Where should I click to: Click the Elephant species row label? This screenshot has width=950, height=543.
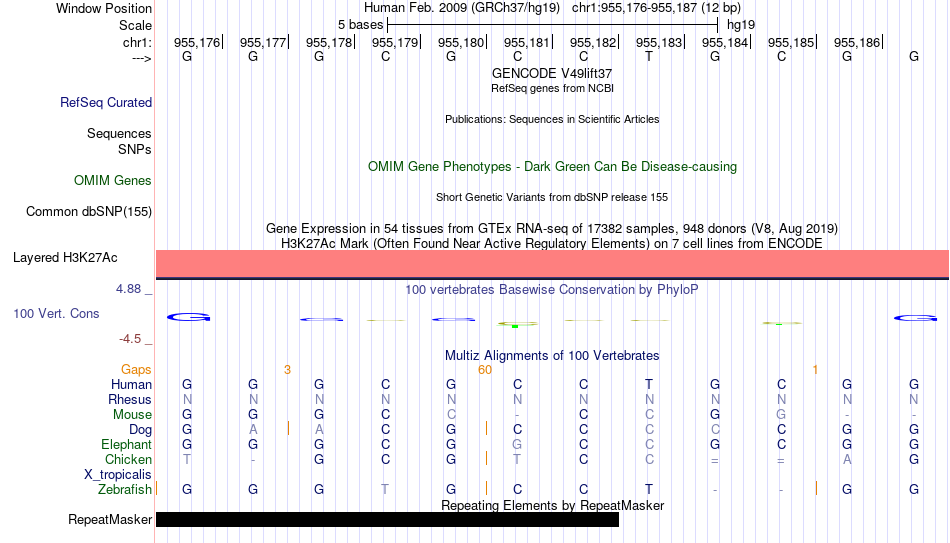click(x=126, y=445)
